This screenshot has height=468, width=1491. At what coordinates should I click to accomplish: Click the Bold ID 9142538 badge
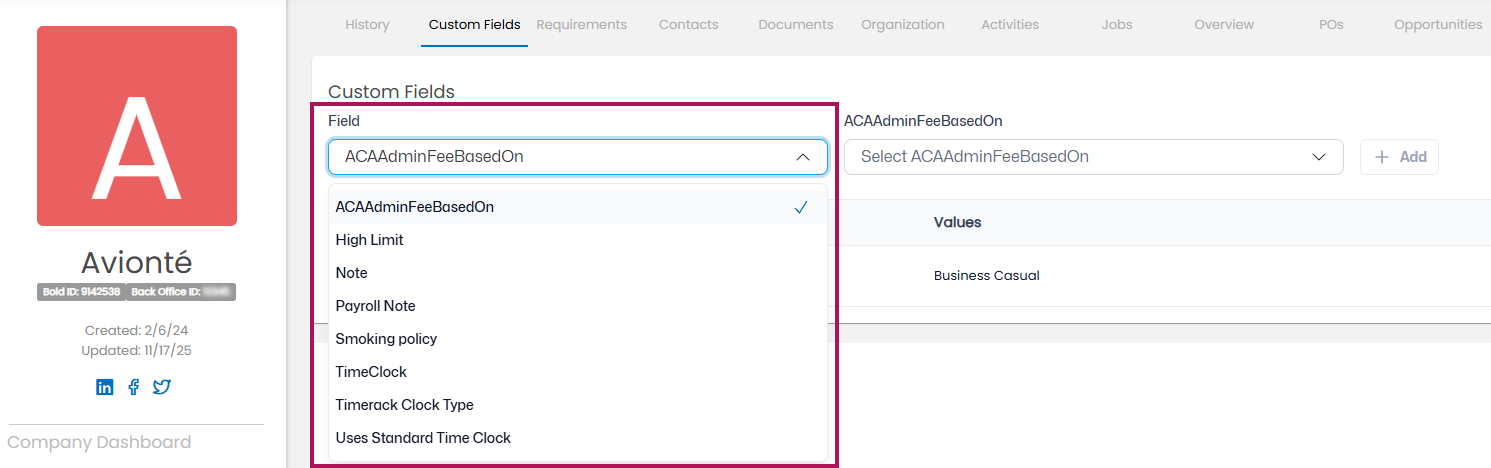(81, 292)
